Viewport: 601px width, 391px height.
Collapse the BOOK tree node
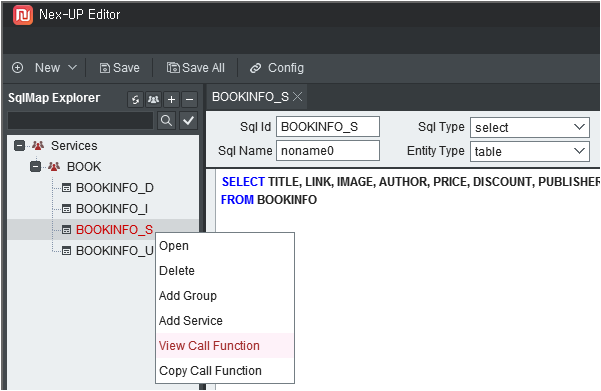(x=36, y=167)
